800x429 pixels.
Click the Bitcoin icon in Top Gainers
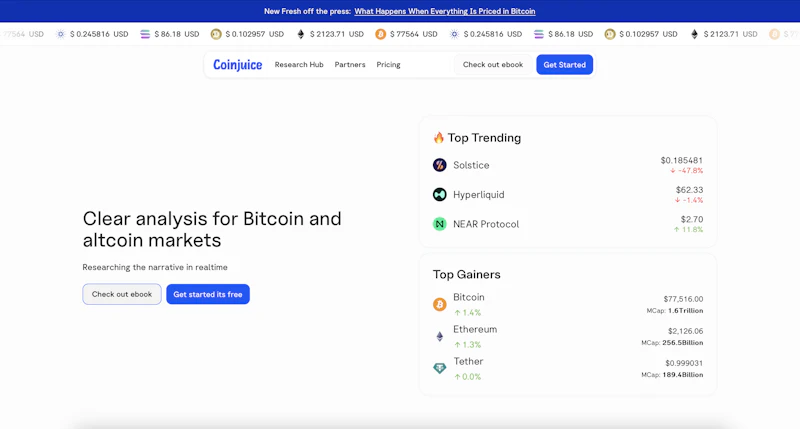pos(439,305)
